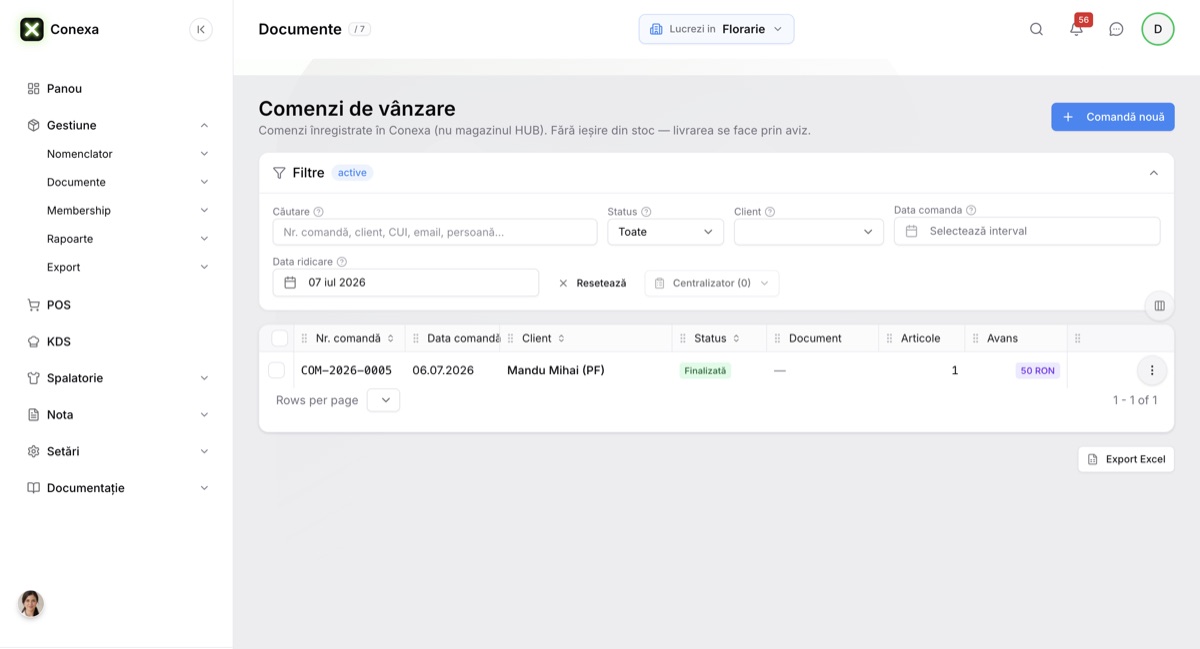Click the Gestiune box icon
This screenshot has height=649, width=1200.
[x=33, y=125]
